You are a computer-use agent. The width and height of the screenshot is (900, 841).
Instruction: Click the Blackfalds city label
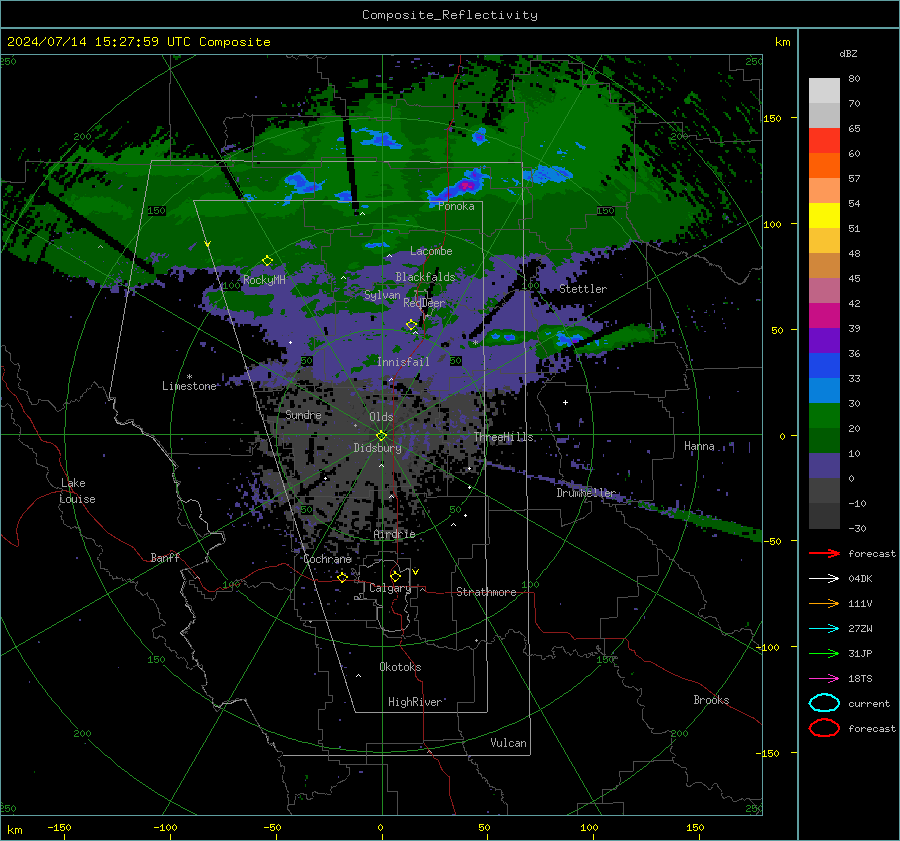tap(425, 277)
